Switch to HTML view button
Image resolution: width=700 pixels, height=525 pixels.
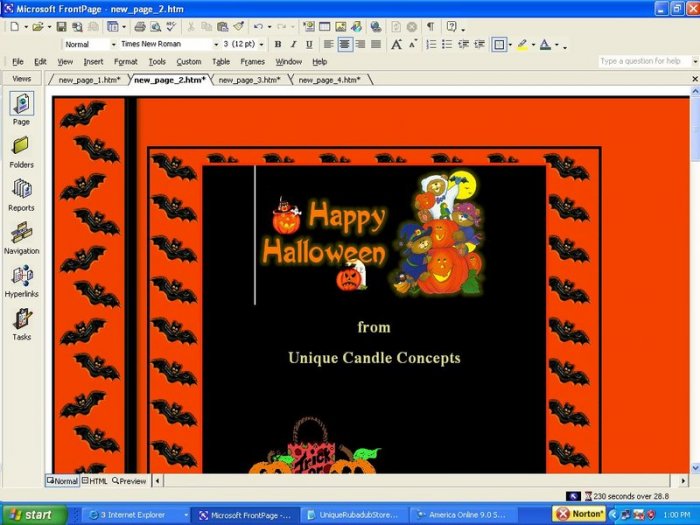pyautogui.click(x=95, y=481)
